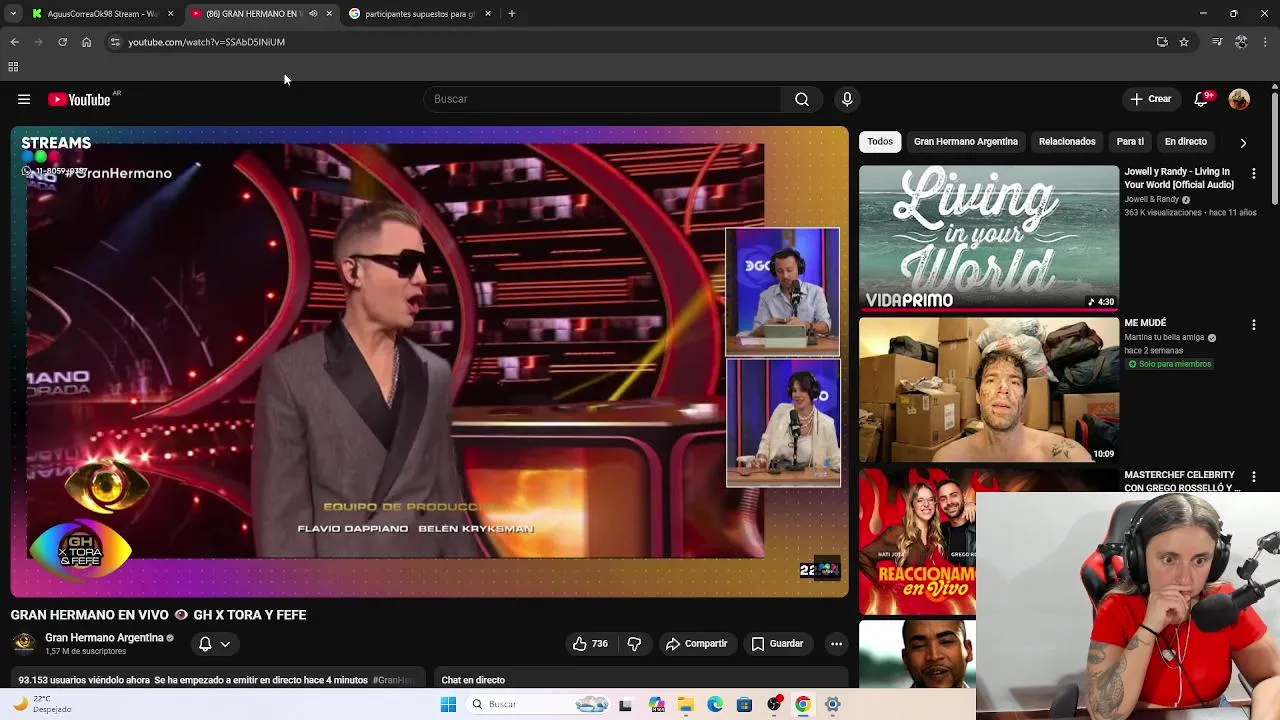Install app icon in the address bar
This screenshot has width=1280, height=720.
tap(1162, 42)
